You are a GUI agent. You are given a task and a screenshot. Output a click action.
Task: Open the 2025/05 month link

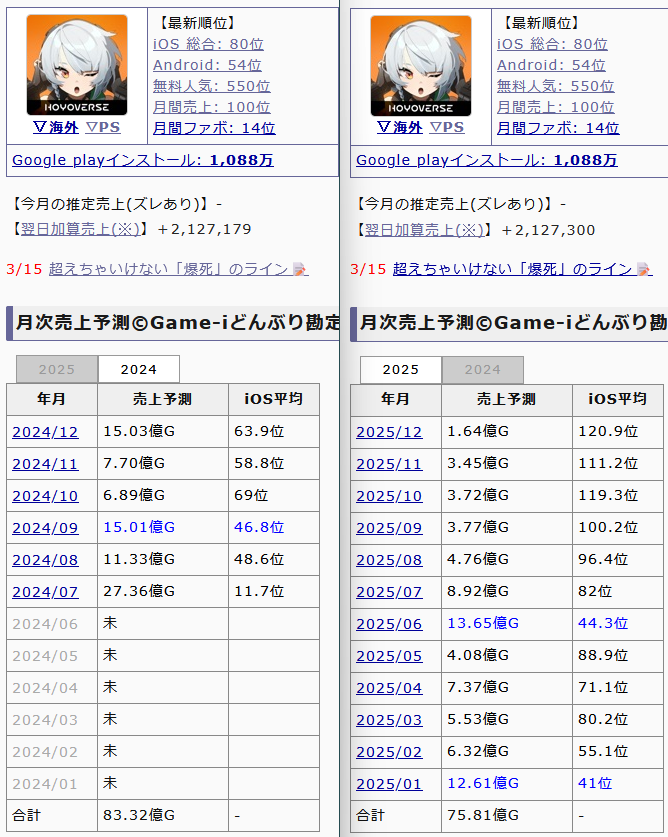coord(389,656)
